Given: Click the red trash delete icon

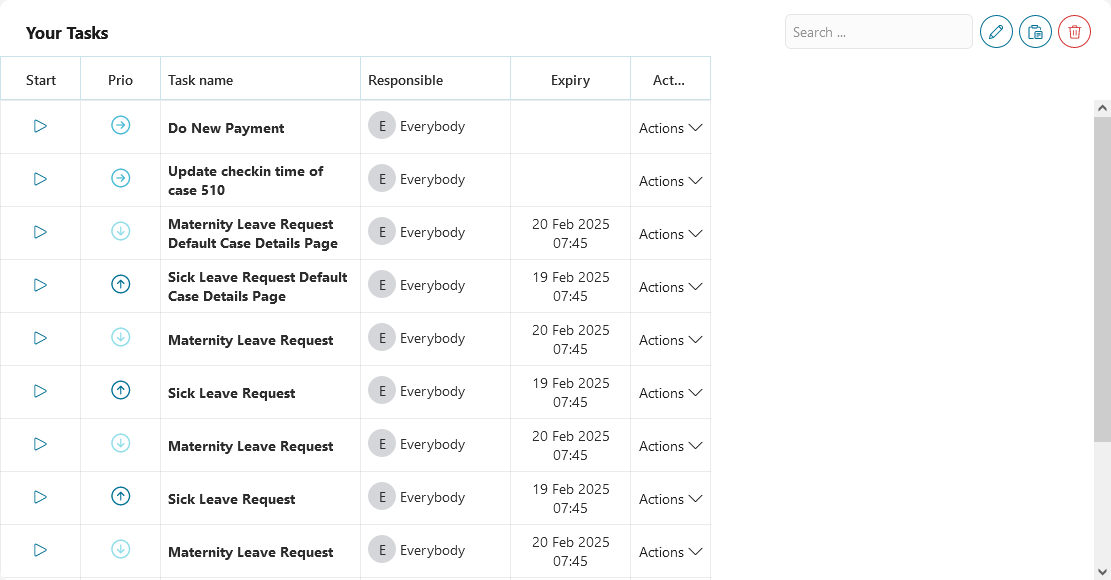Looking at the screenshot, I should pyautogui.click(x=1074, y=32).
